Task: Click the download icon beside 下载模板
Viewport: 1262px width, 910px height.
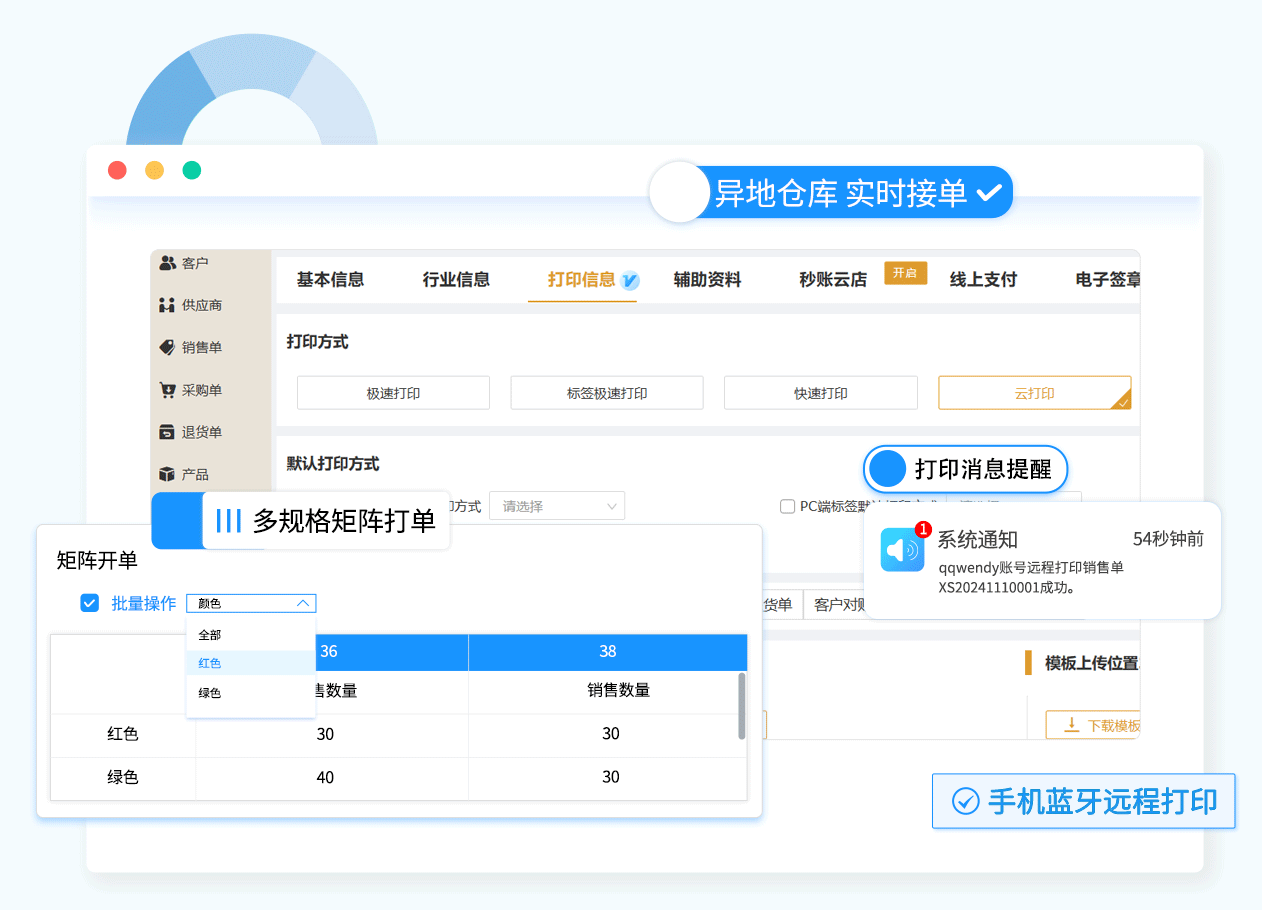Action: tap(1071, 725)
